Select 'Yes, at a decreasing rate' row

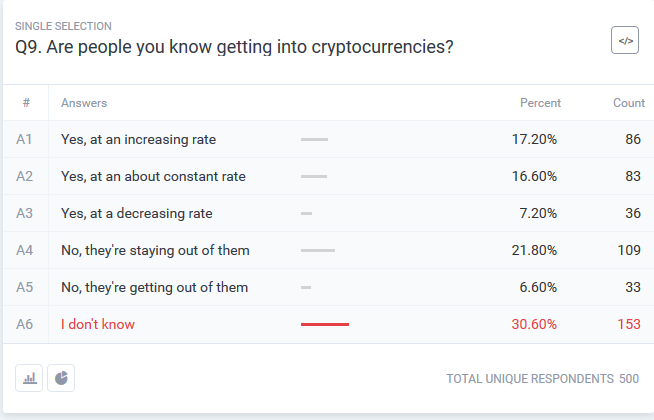click(x=136, y=213)
